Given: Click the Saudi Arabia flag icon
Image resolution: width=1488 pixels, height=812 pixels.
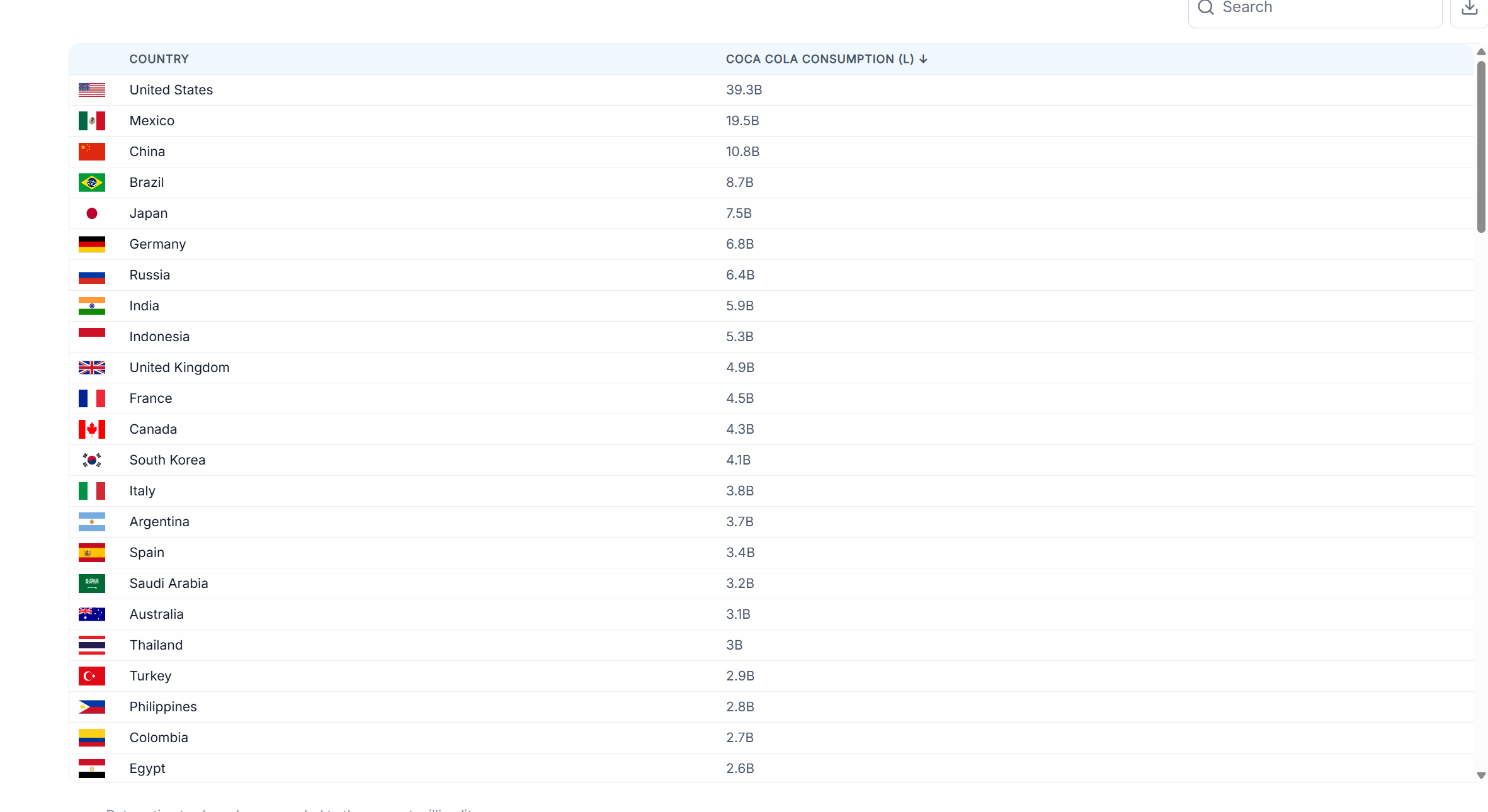Looking at the screenshot, I should 92,584.
